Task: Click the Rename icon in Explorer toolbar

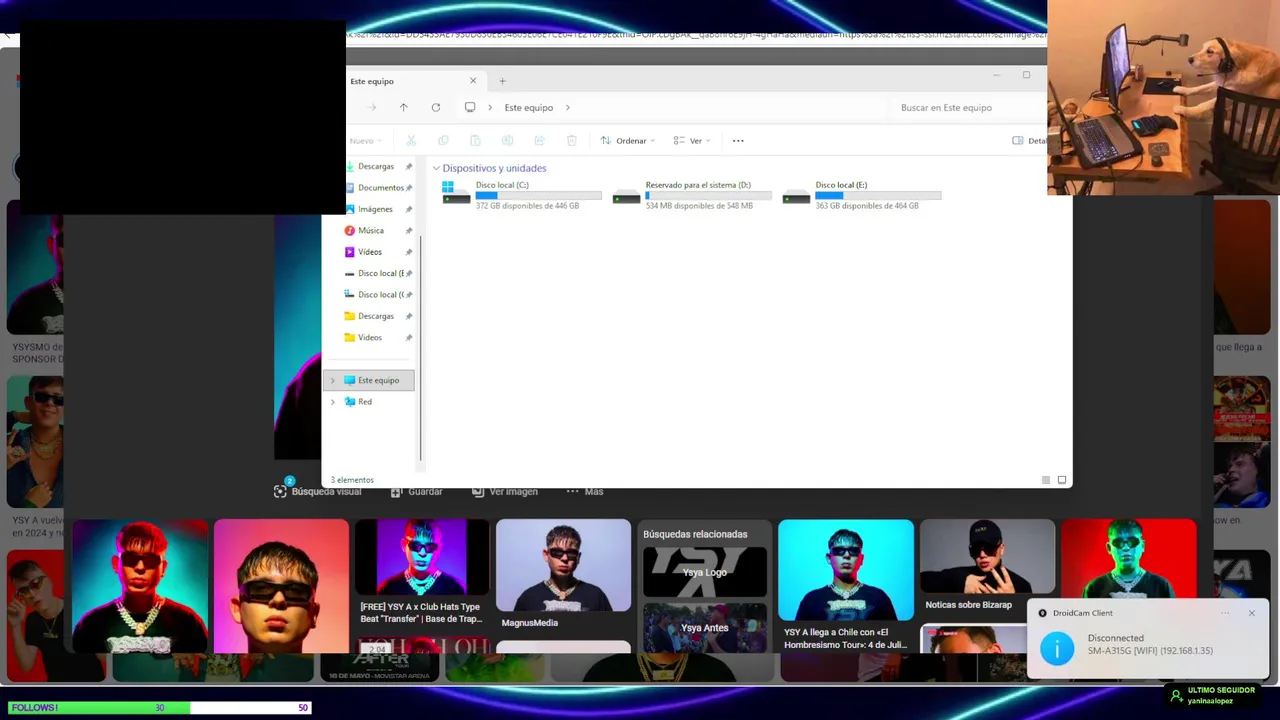Action: pyautogui.click(x=507, y=141)
